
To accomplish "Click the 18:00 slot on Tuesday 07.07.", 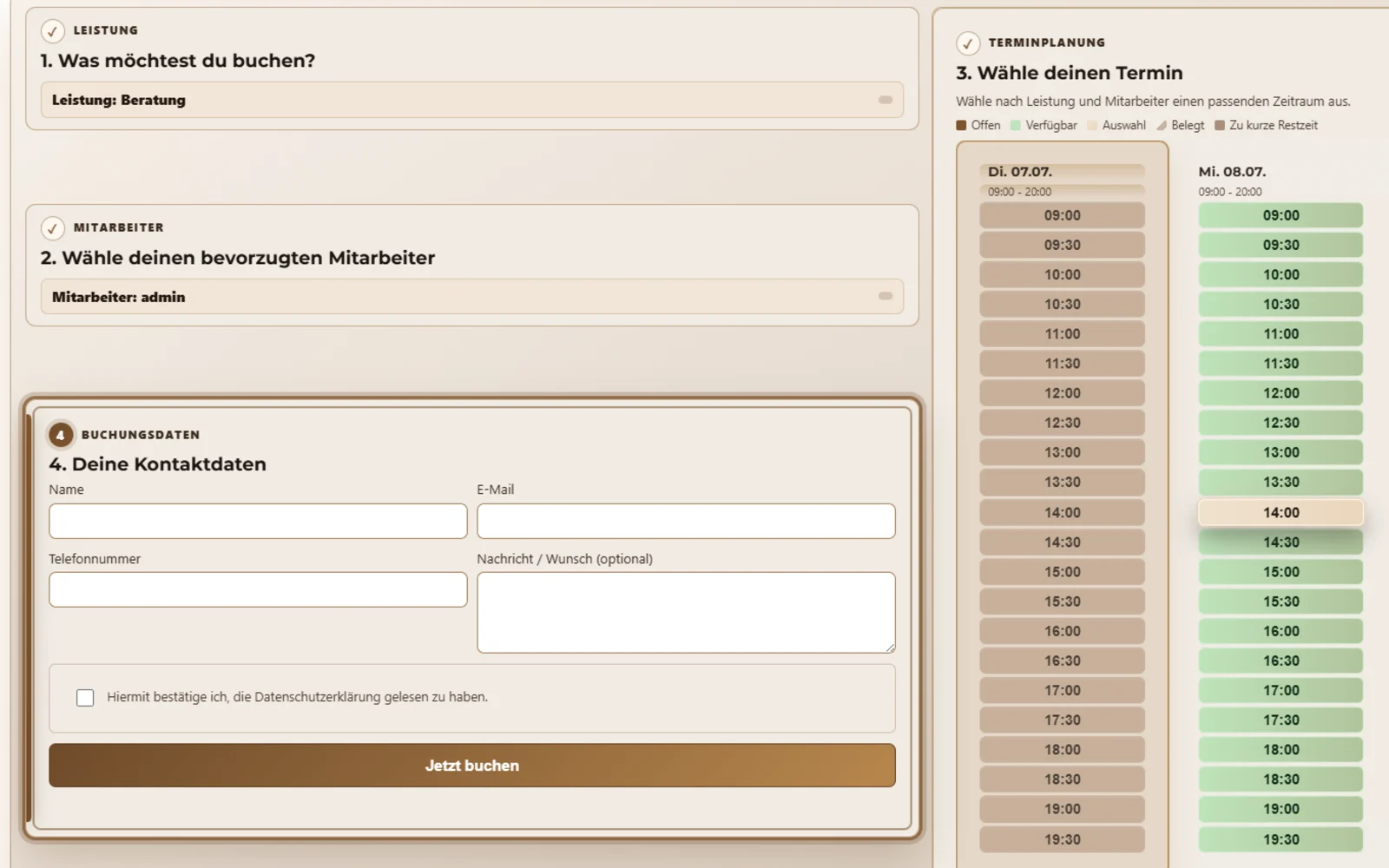I will pos(1062,749).
